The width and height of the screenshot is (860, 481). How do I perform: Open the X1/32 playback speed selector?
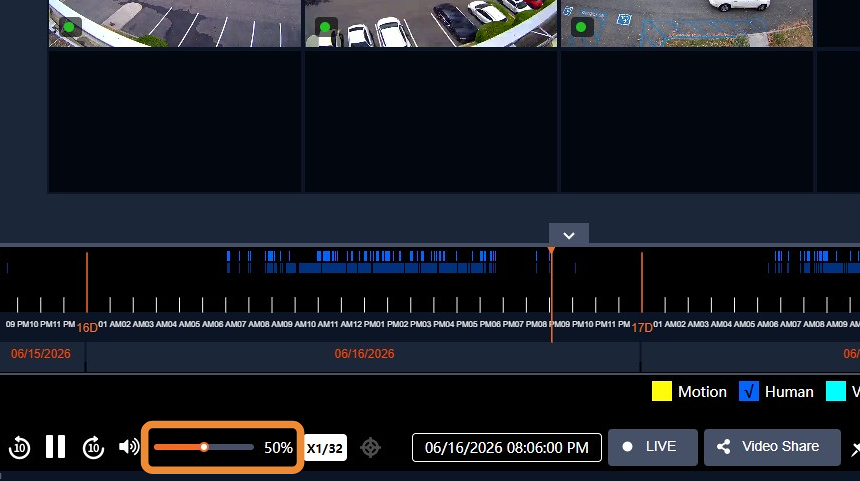click(325, 448)
